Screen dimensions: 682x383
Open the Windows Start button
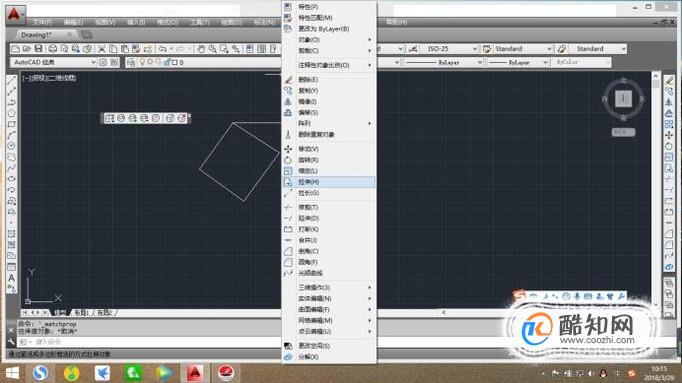coord(12,373)
